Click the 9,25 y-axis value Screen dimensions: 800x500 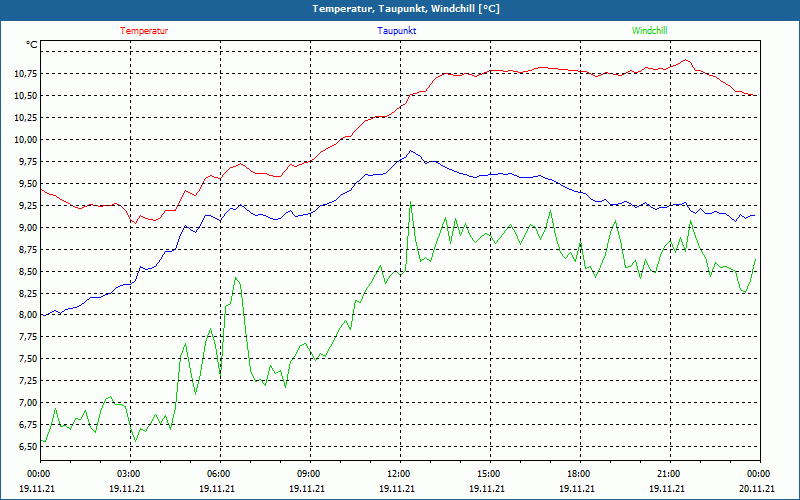coord(28,206)
